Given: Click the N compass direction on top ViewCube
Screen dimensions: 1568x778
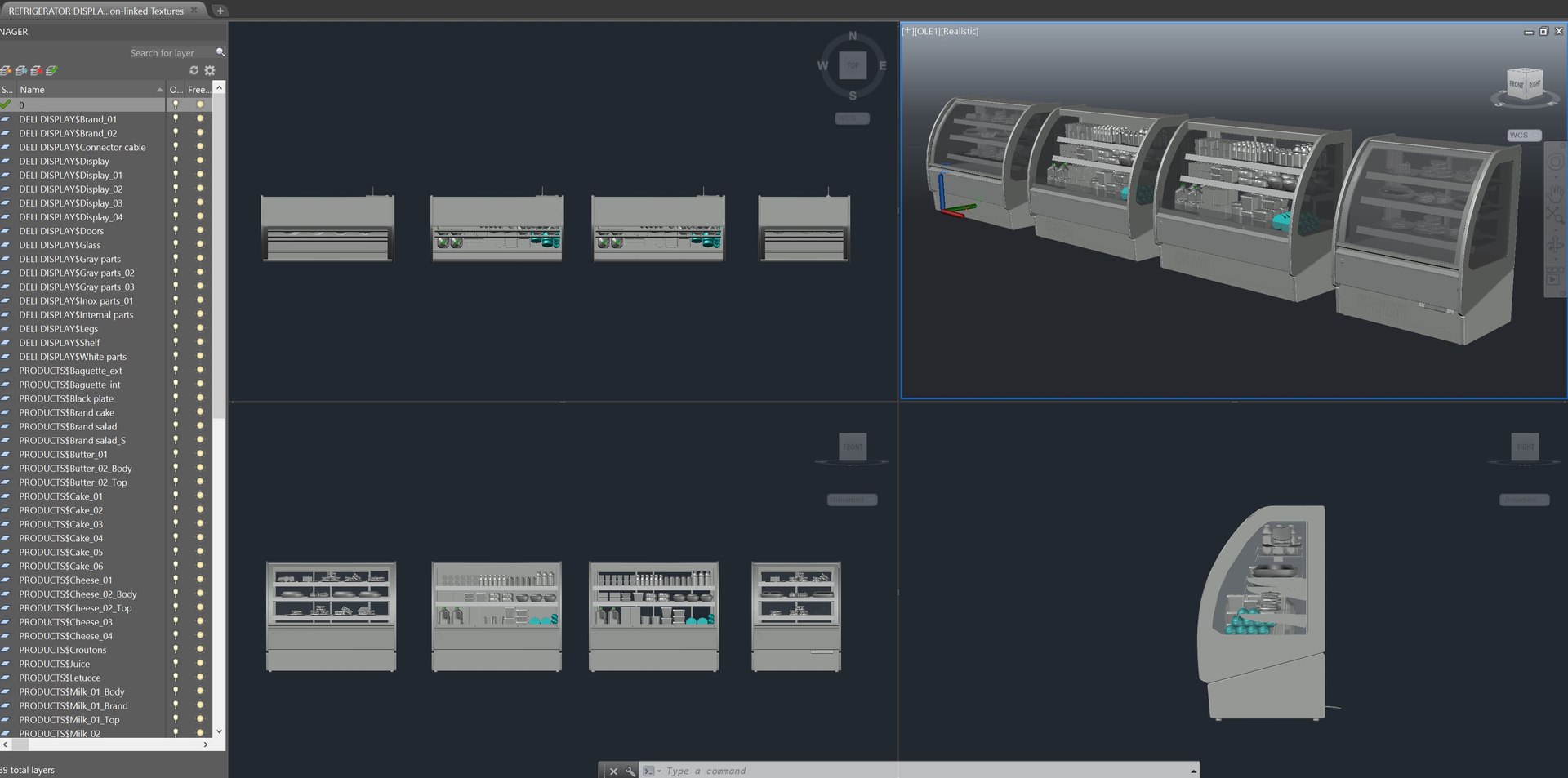Looking at the screenshot, I should click(x=853, y=36).
